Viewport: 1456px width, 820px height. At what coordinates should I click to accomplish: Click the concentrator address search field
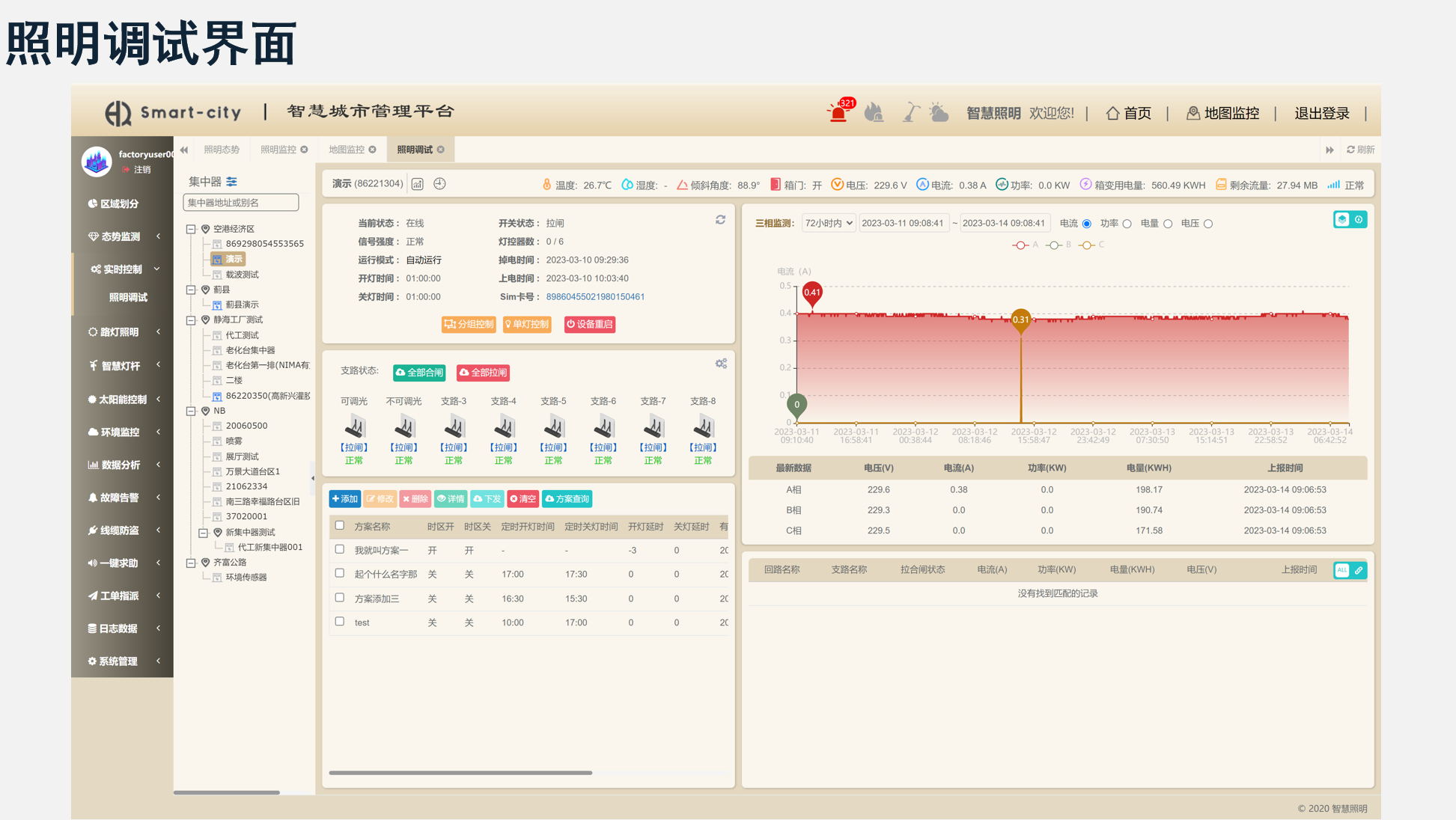click(x=241, y=203)
